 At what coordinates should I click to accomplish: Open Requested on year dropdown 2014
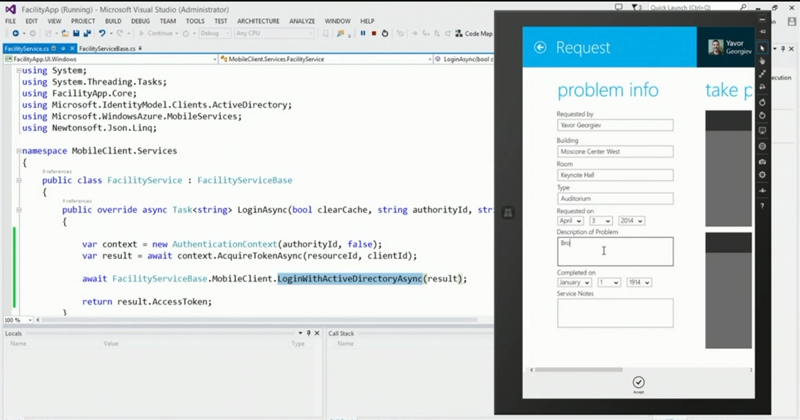(x=631, y=221)
